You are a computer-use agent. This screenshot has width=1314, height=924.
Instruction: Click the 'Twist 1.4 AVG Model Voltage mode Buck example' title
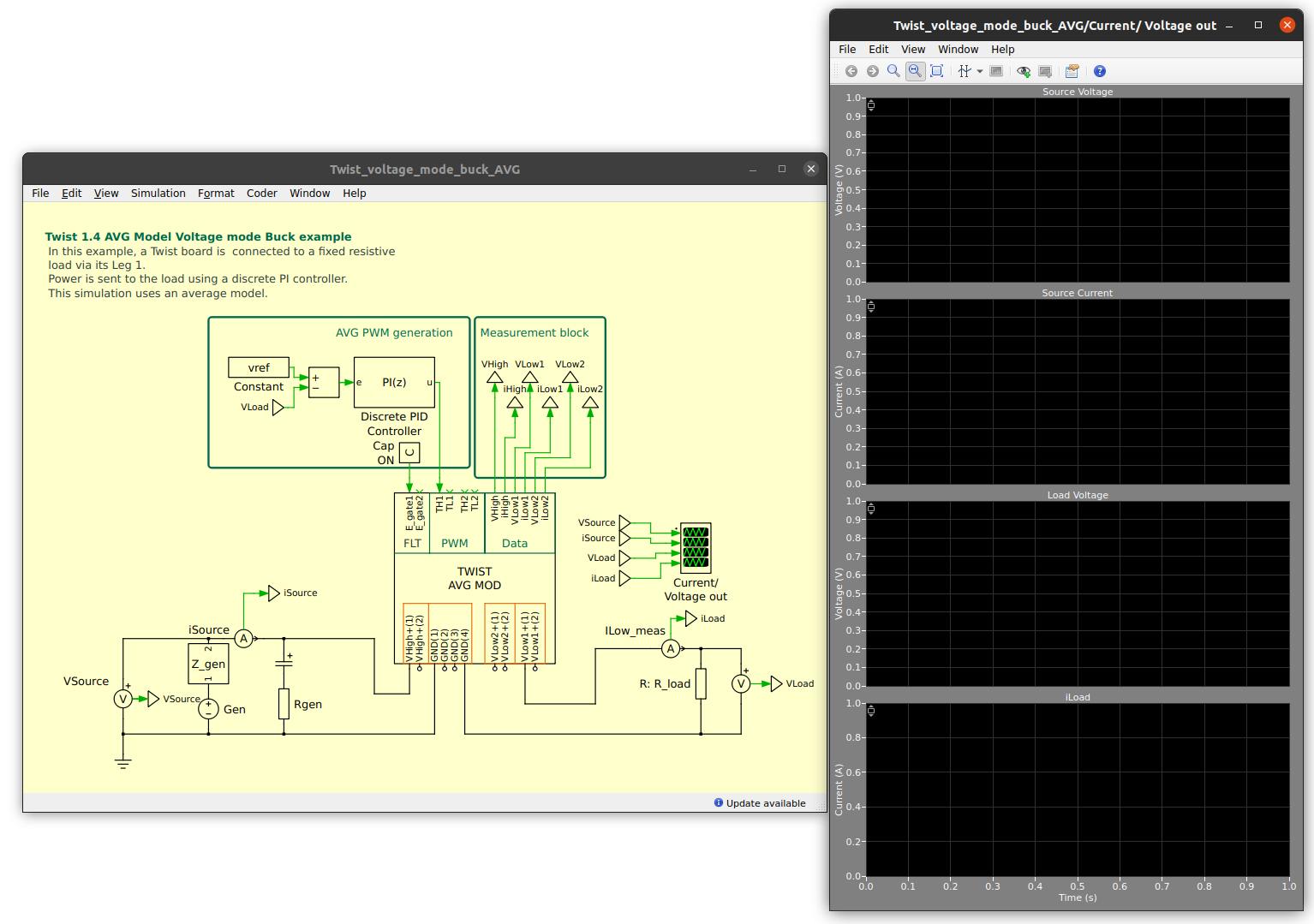pos(198,236)
